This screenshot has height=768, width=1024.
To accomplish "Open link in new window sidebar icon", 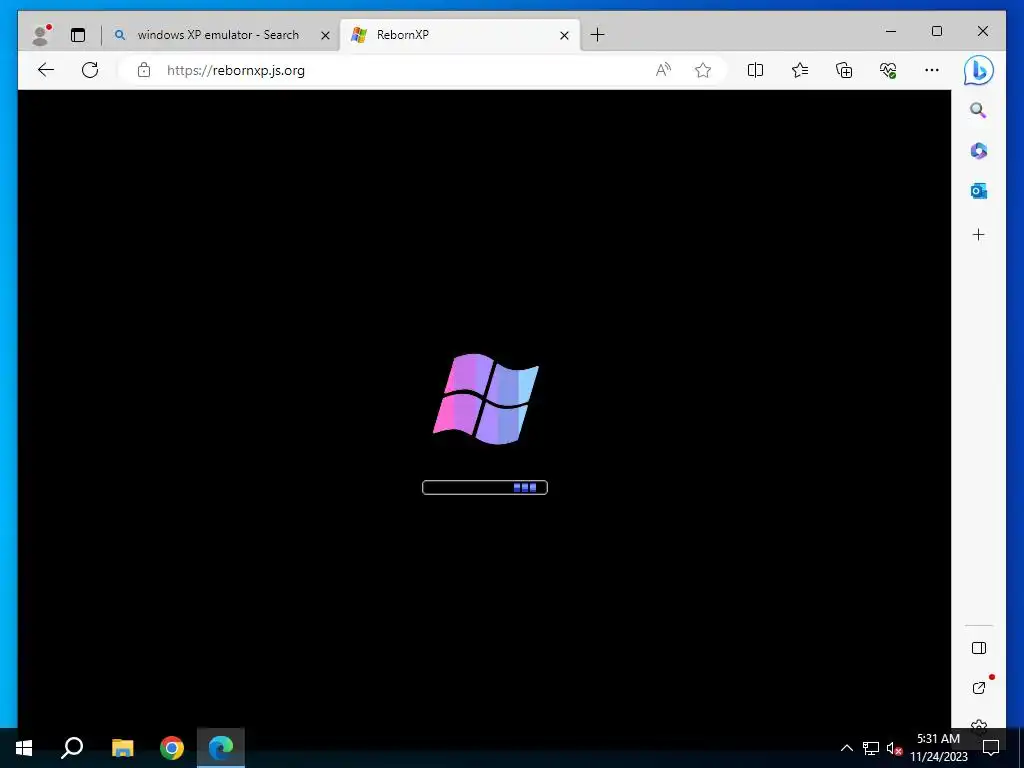I will 978,687.
